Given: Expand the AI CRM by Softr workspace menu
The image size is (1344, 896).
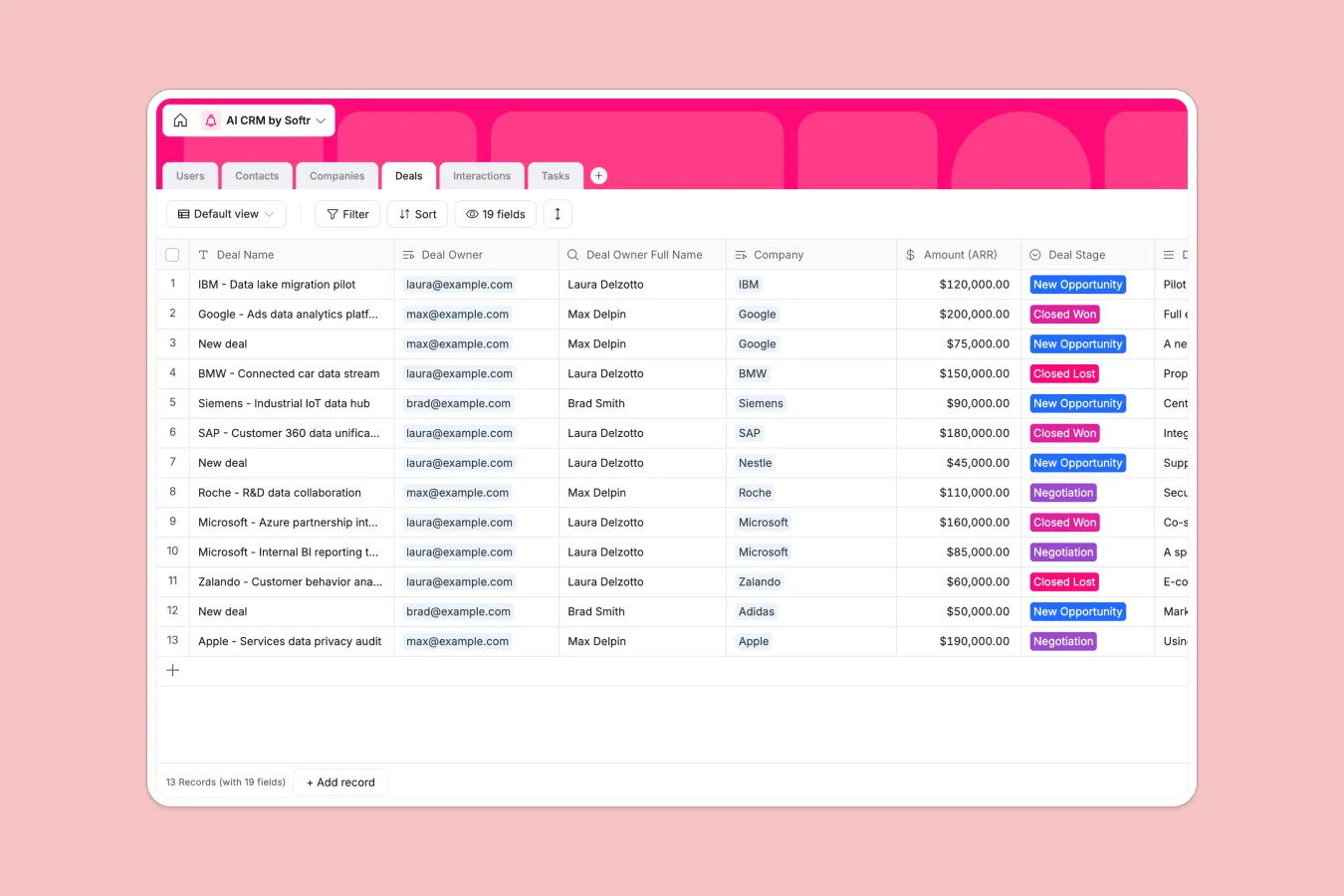Looking at the screenshot, I should tap(321, 119).
